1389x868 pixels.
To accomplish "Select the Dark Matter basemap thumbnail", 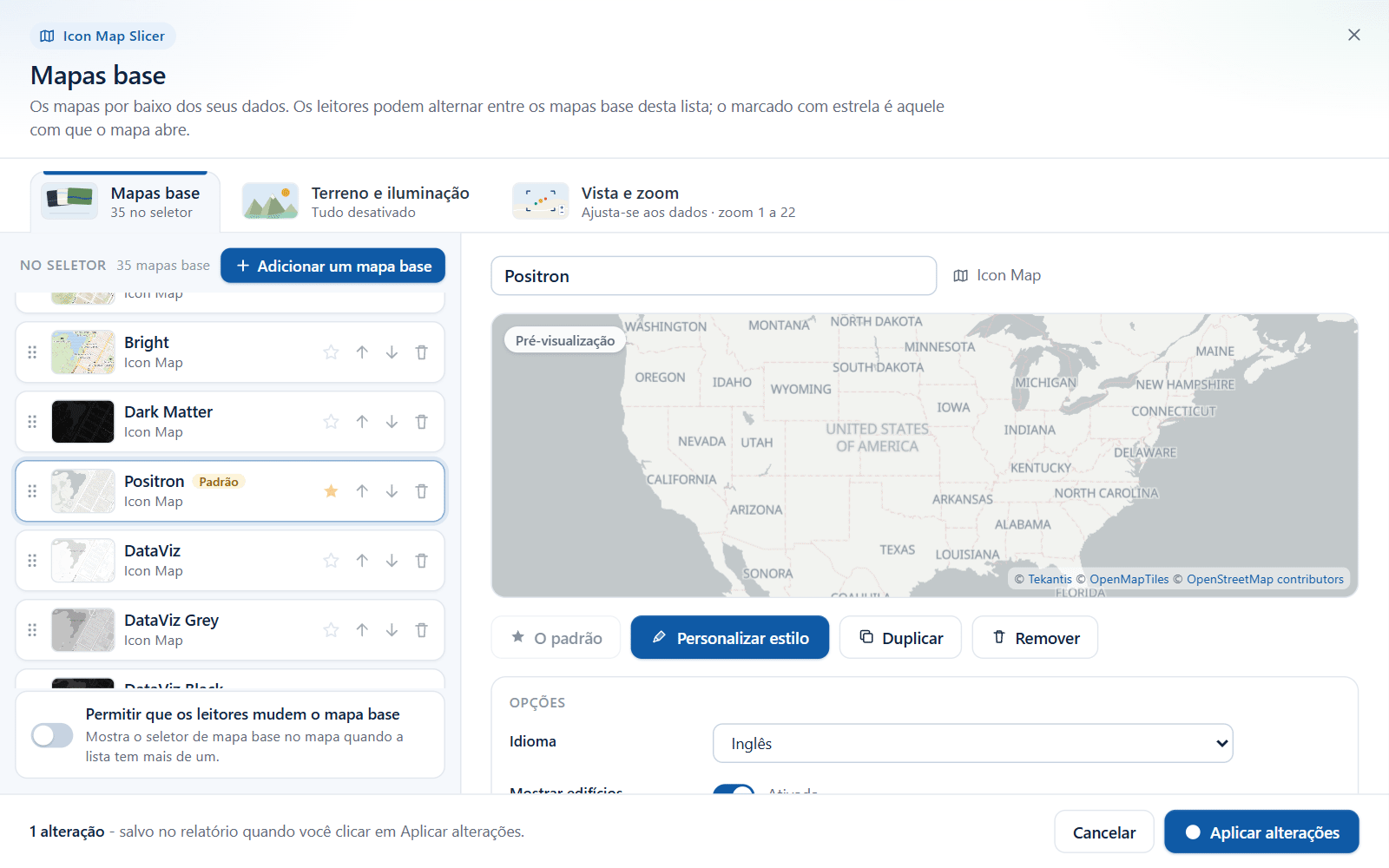I will pos(82,422).
